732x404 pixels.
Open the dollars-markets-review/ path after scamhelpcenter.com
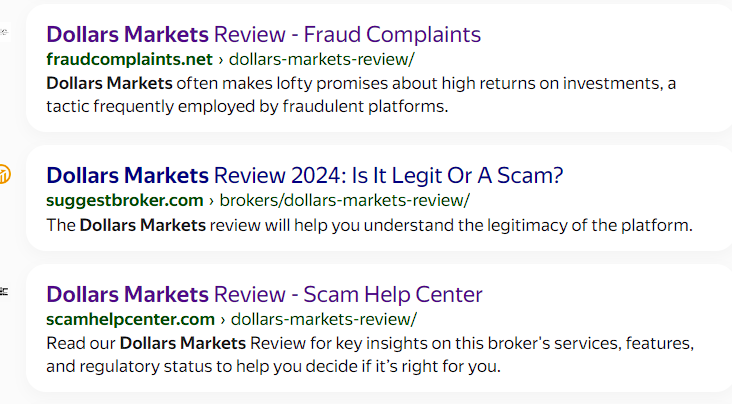tap(324, 319)
